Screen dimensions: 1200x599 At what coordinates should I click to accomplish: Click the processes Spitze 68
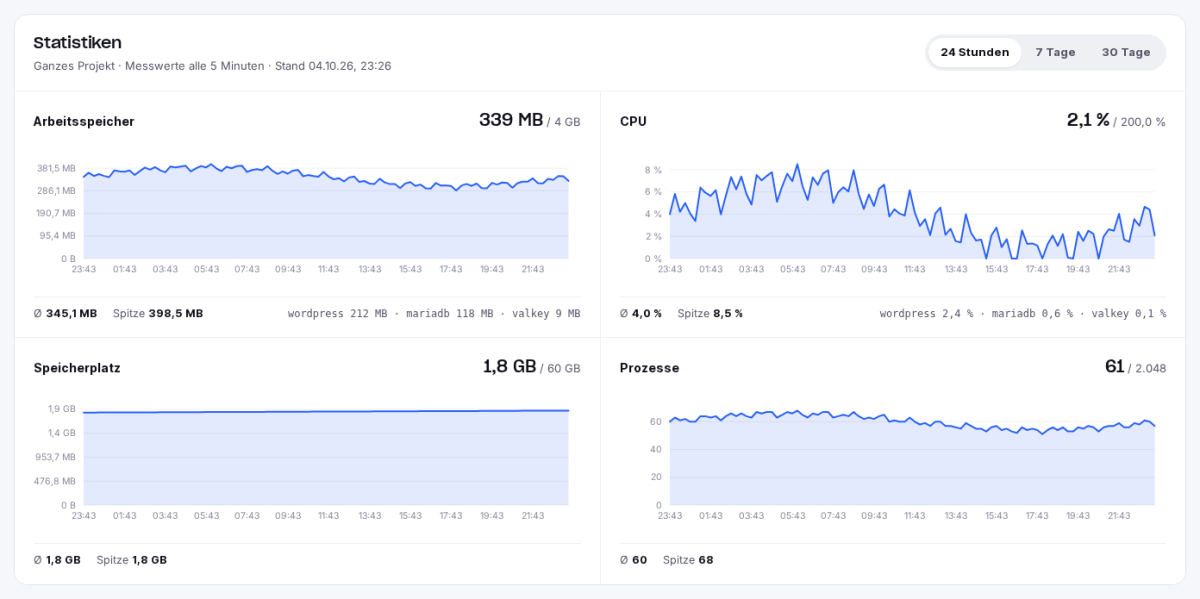[688, 560]
